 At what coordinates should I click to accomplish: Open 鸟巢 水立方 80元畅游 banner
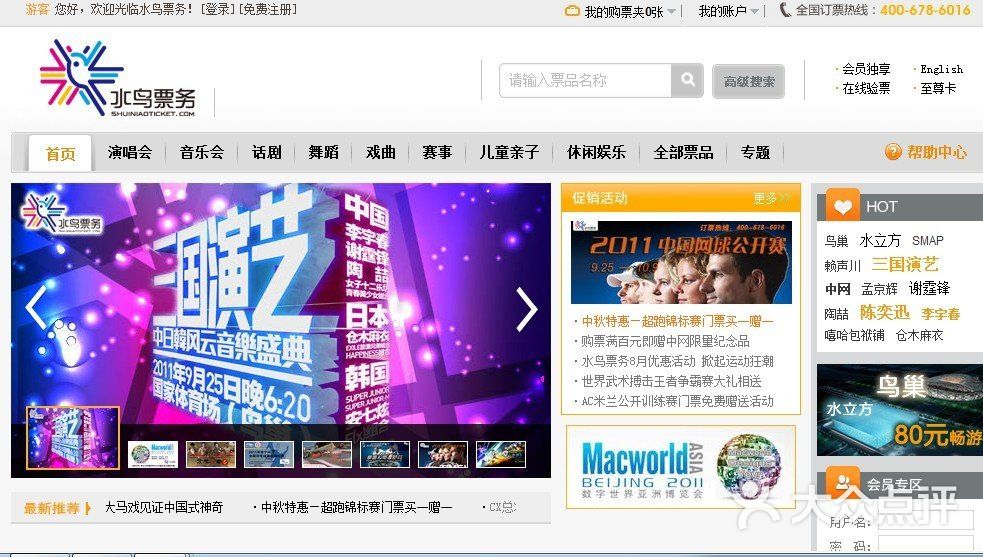pyautogui.click(x=900, y=410)
